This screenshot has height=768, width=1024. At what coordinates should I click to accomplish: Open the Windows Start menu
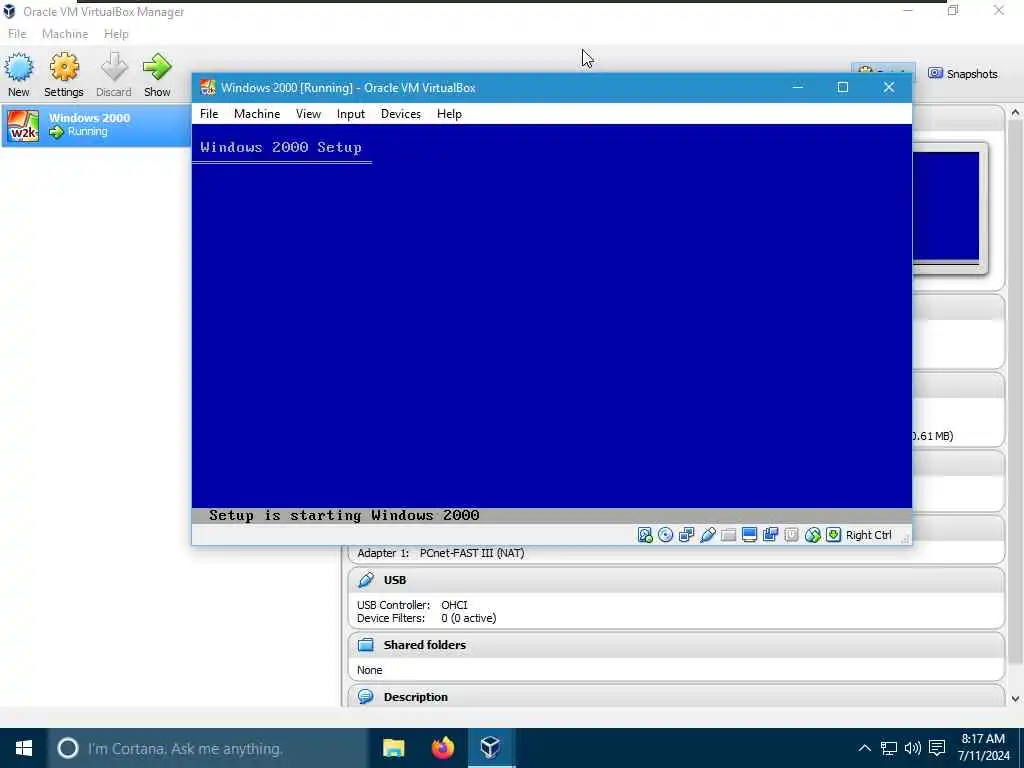[24, 748]
